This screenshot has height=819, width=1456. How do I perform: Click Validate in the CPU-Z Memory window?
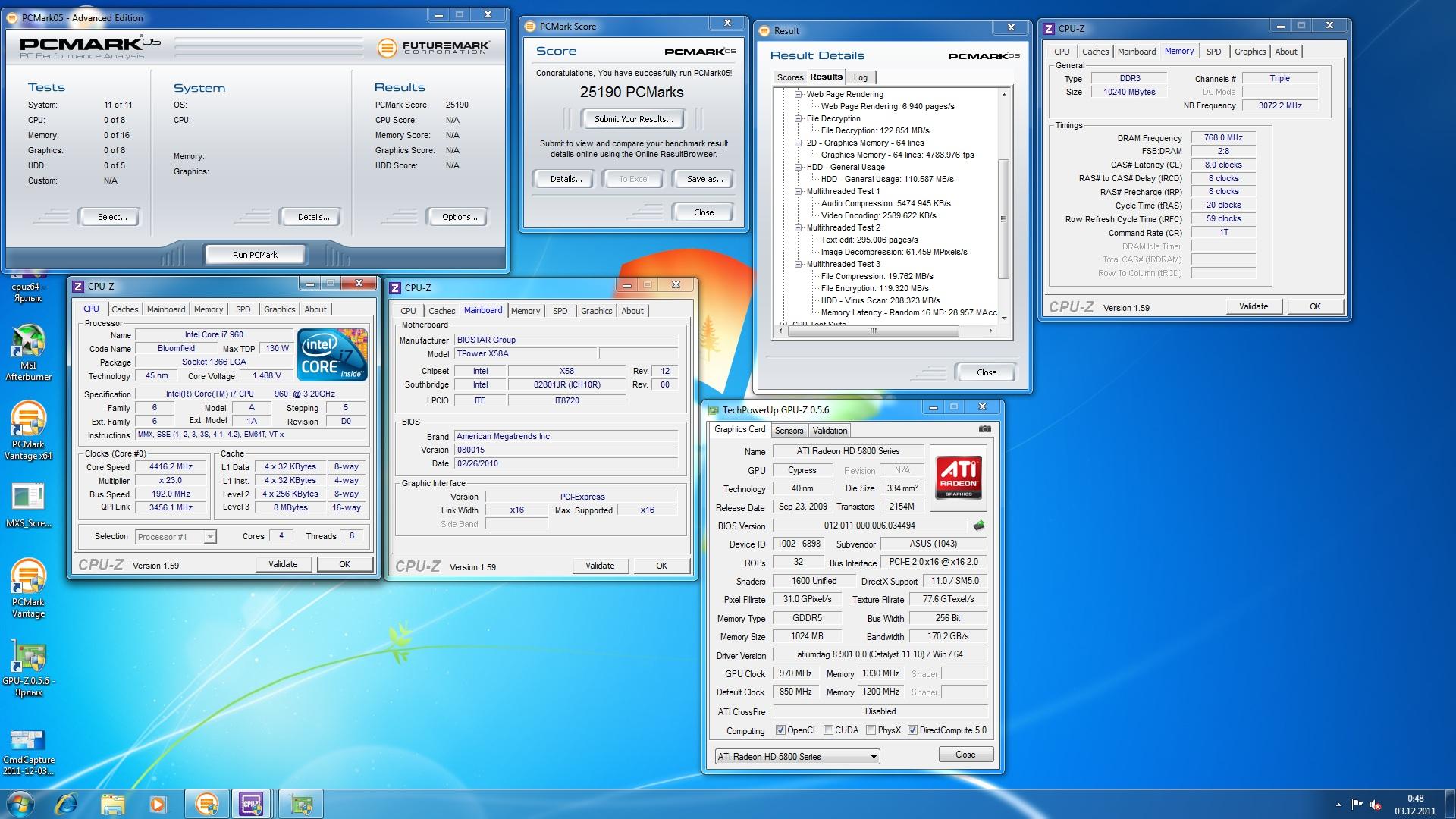pos(1254,306)
